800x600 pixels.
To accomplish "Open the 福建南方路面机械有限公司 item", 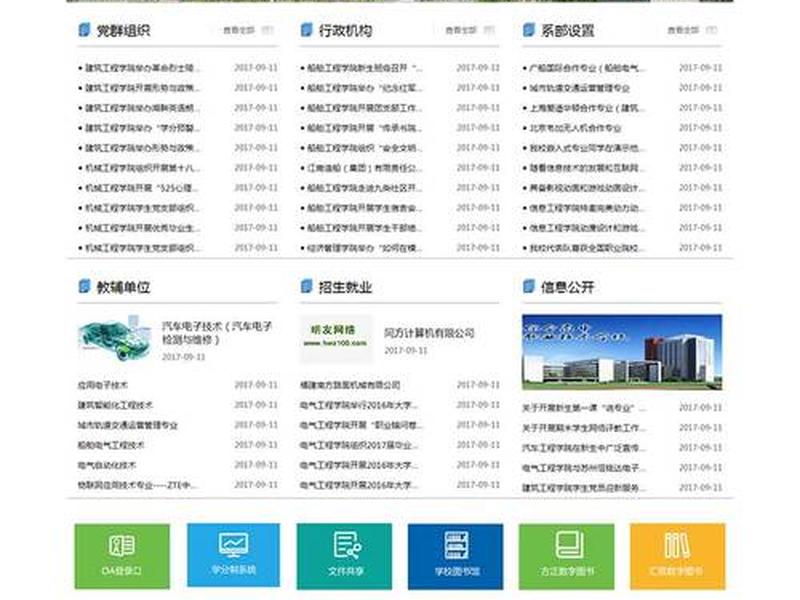I will pyautogui.click(x=350, y=385).
